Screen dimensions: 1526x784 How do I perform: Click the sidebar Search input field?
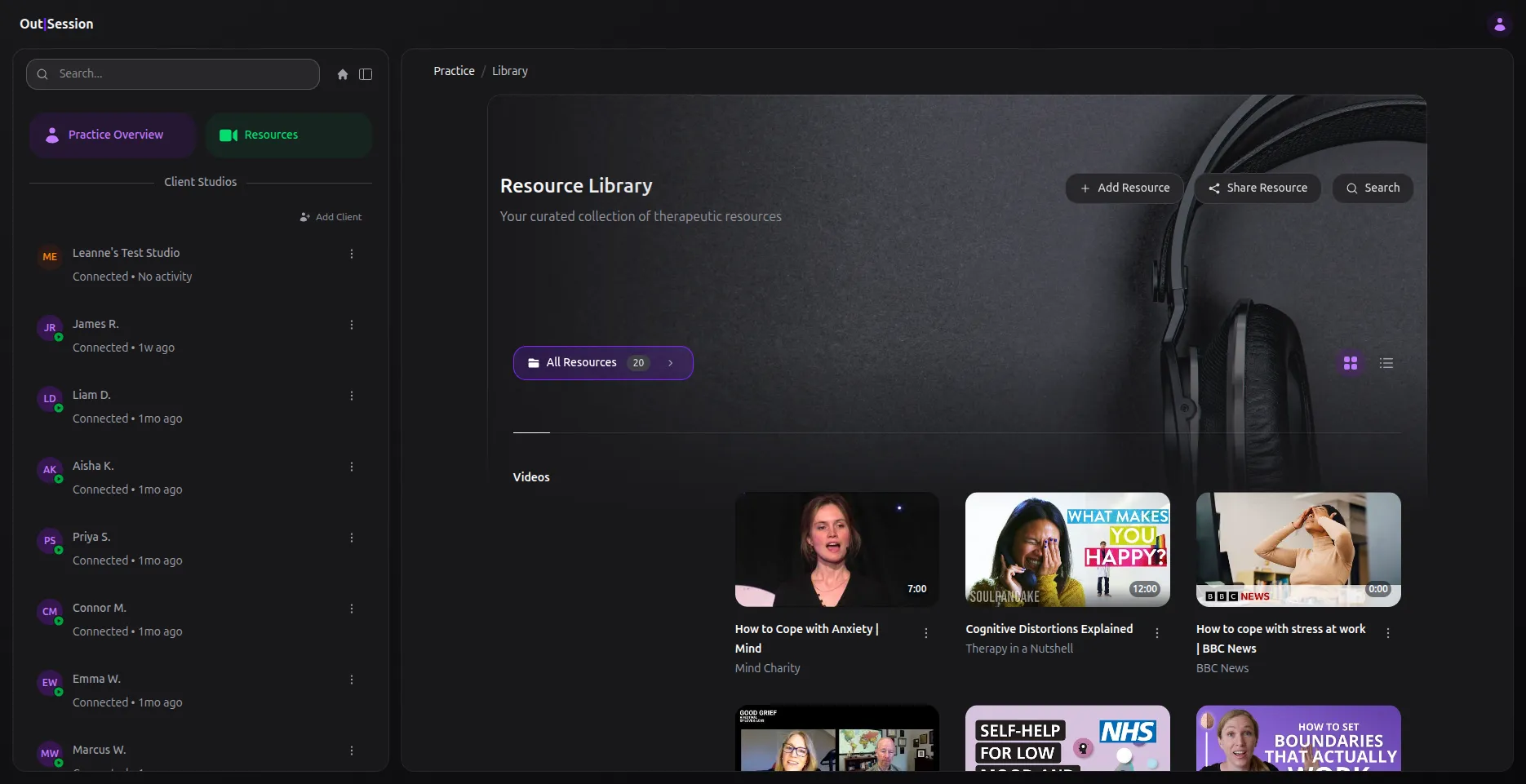(x=173, y=74)
